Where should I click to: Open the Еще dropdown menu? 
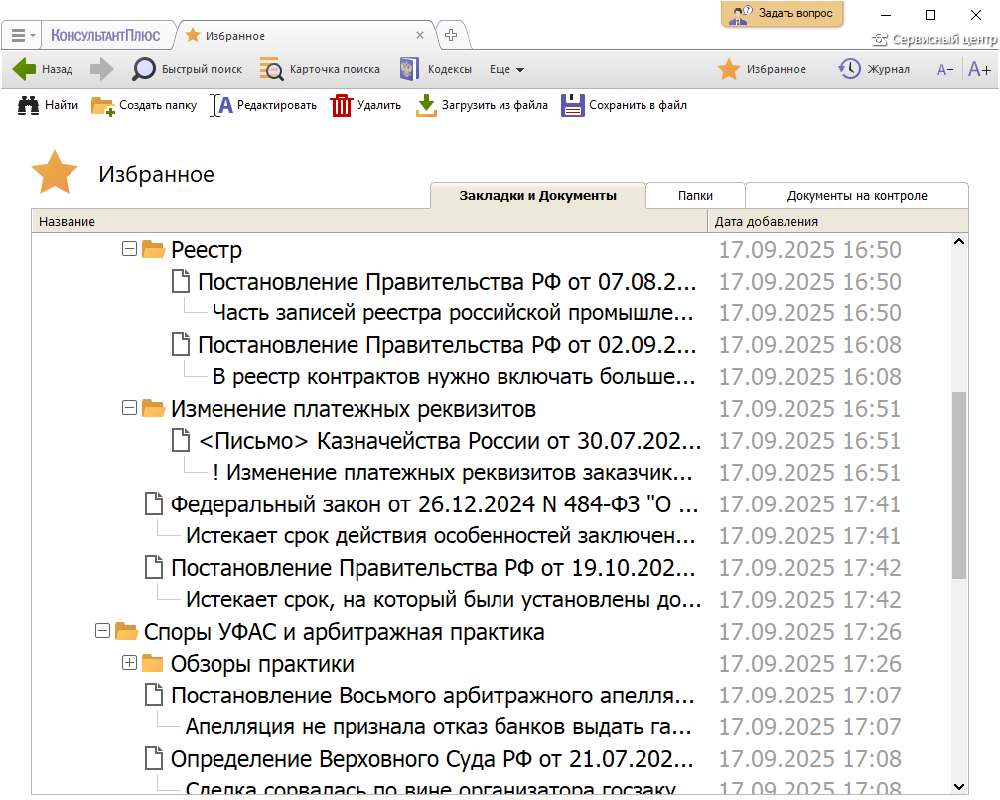pos(507,70)
